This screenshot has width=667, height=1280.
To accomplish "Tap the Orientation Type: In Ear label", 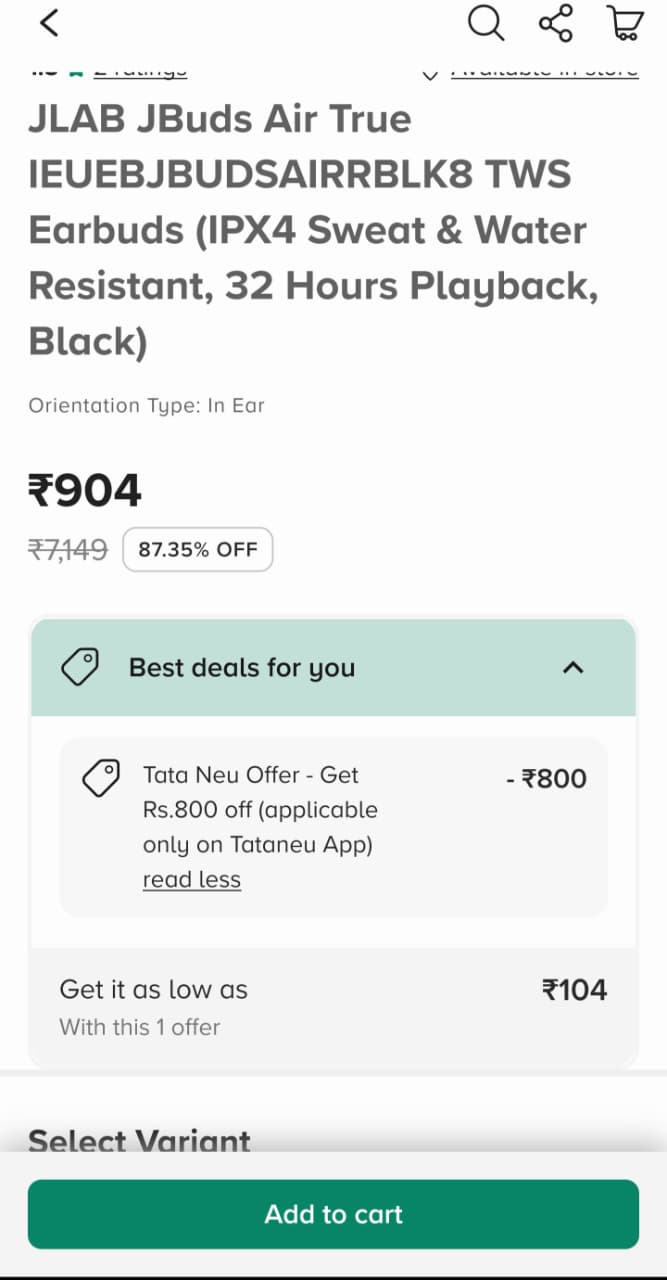I will pos(146,406).
